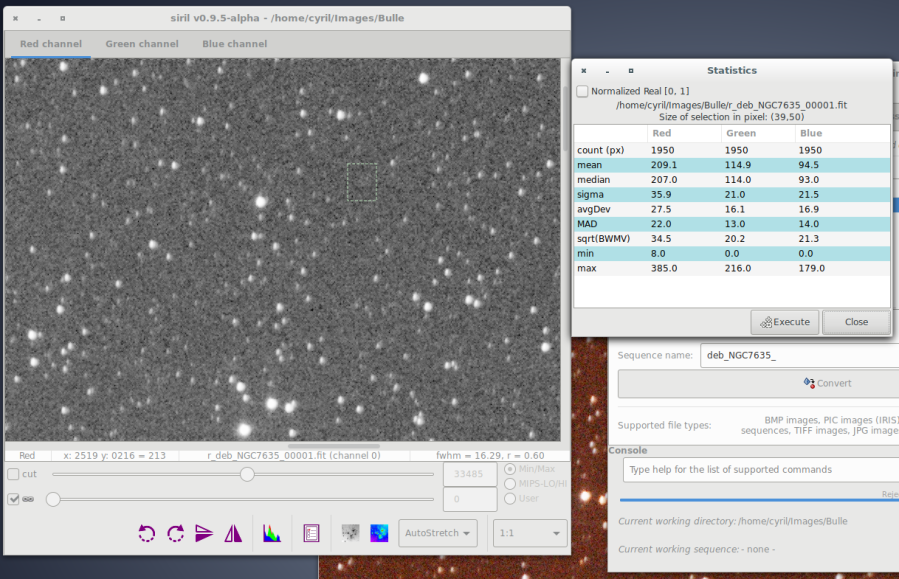Close the Statistics dialog with Close button
Screen dimensions: 899x579
tap(856, 322)
